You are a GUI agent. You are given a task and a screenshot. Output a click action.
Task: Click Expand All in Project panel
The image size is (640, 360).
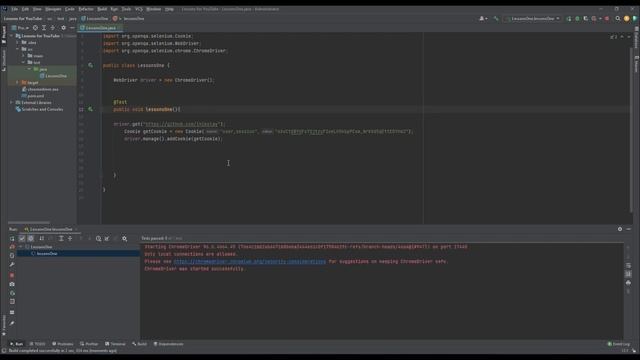tap(44, 28)
